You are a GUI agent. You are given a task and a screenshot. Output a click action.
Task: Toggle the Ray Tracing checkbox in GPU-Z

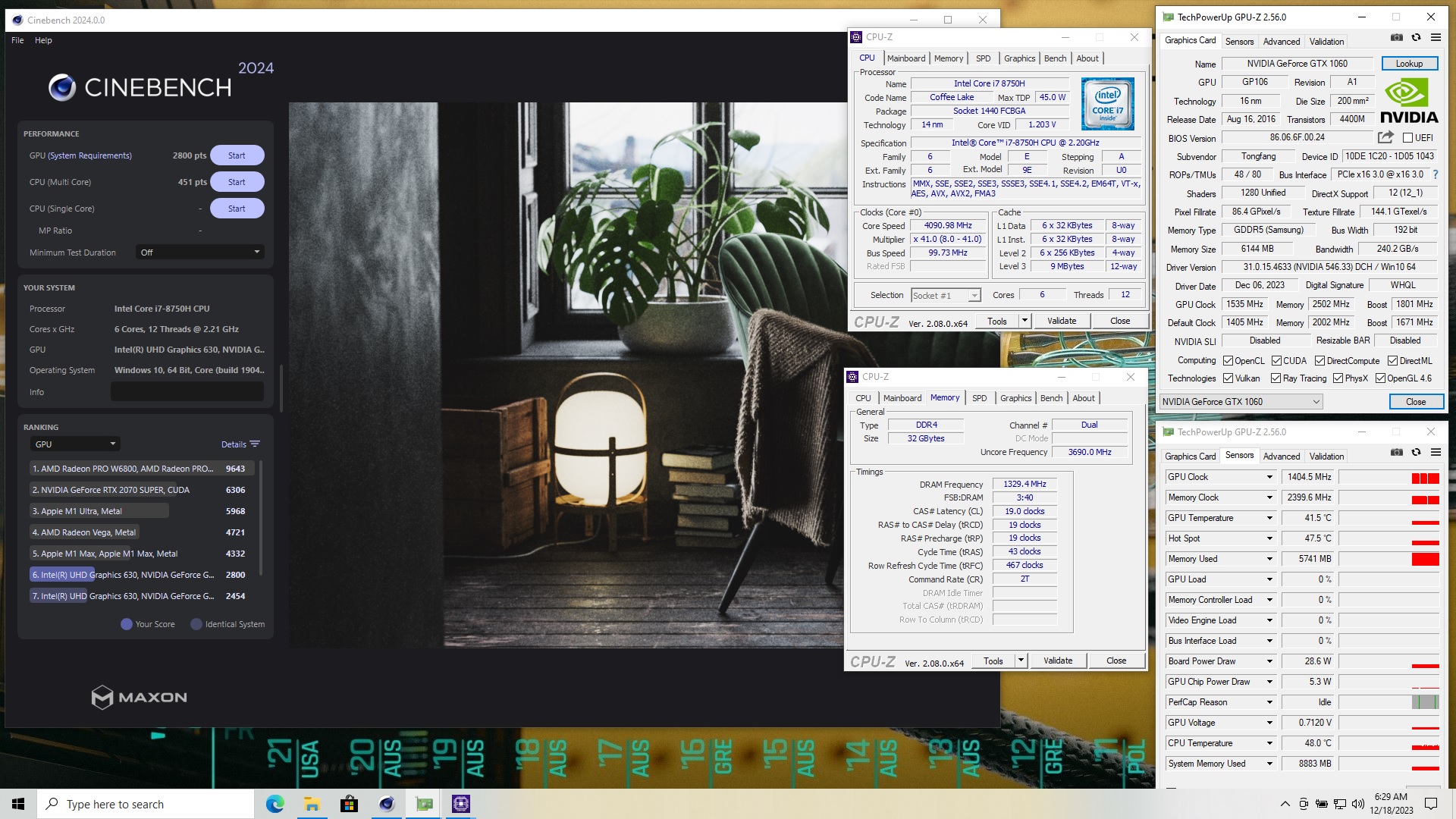[x=1276, y=378]
